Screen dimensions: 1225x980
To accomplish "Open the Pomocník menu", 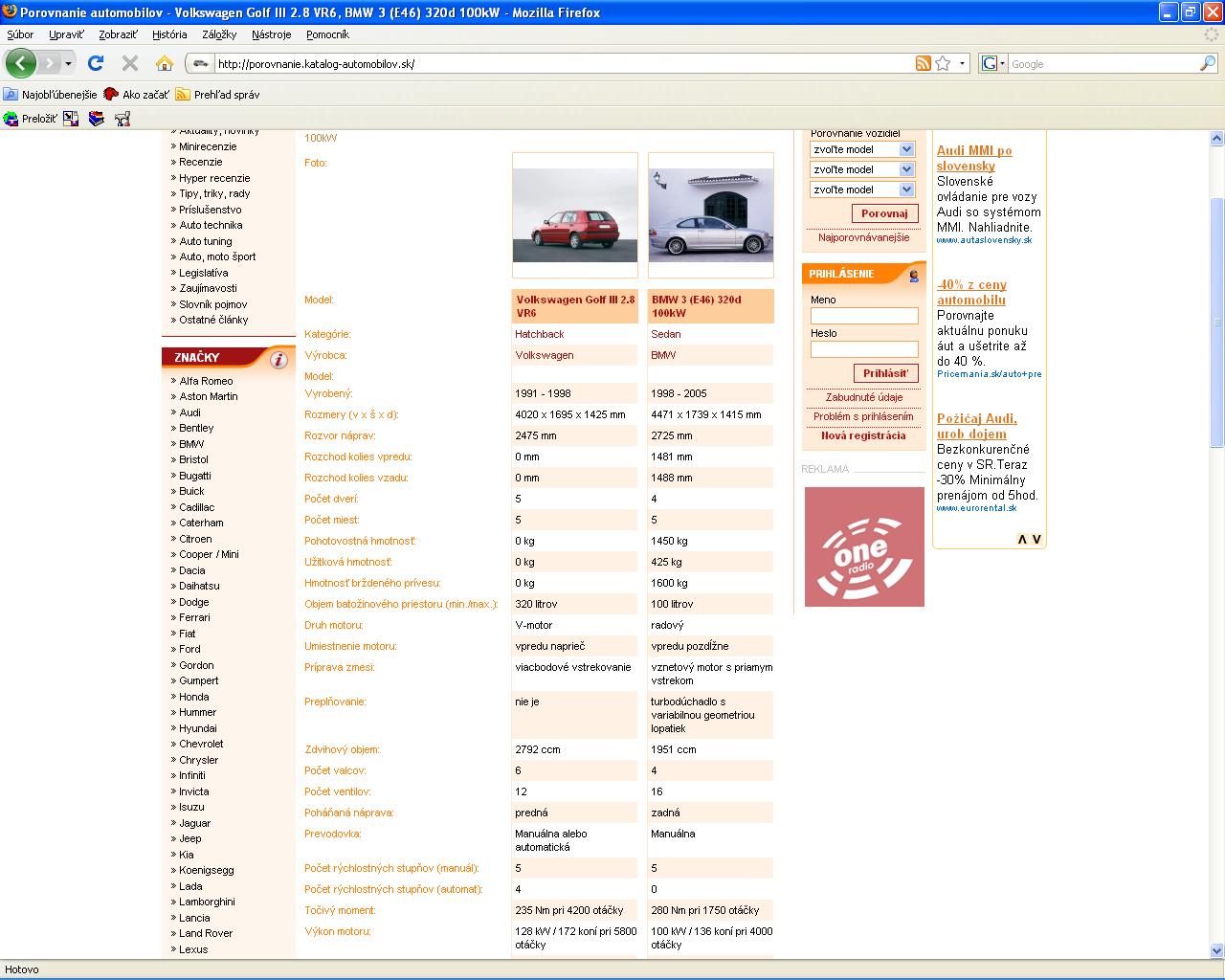I will click(327, 34).
